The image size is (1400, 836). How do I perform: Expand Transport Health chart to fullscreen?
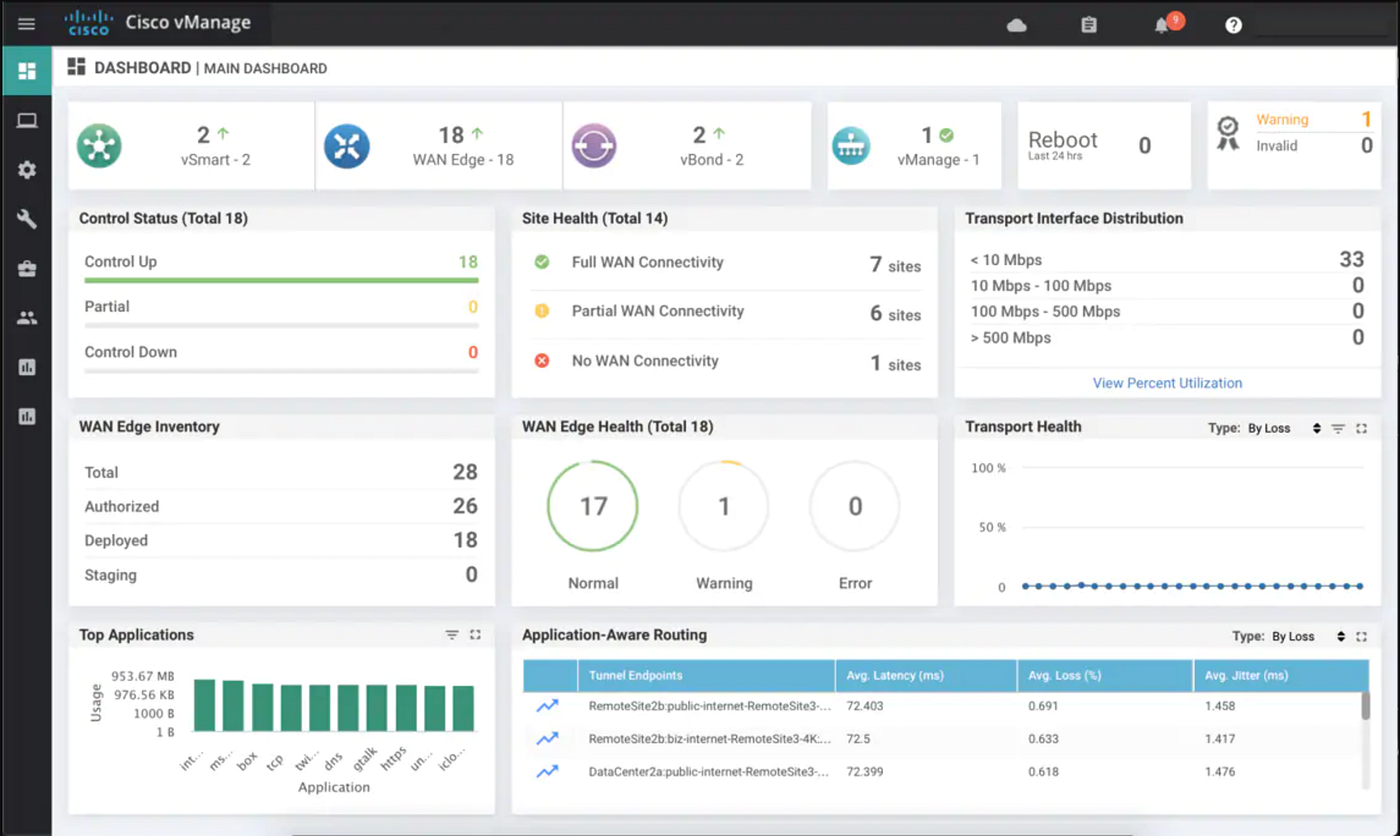[1361, 428]
